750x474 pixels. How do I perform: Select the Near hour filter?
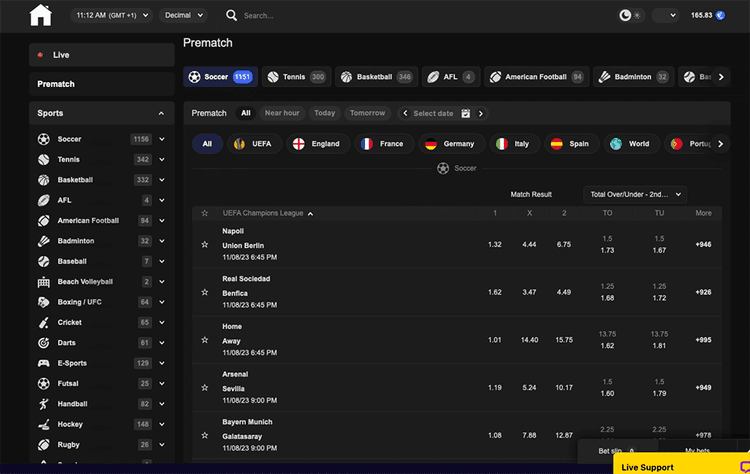[x=282, y=113]
